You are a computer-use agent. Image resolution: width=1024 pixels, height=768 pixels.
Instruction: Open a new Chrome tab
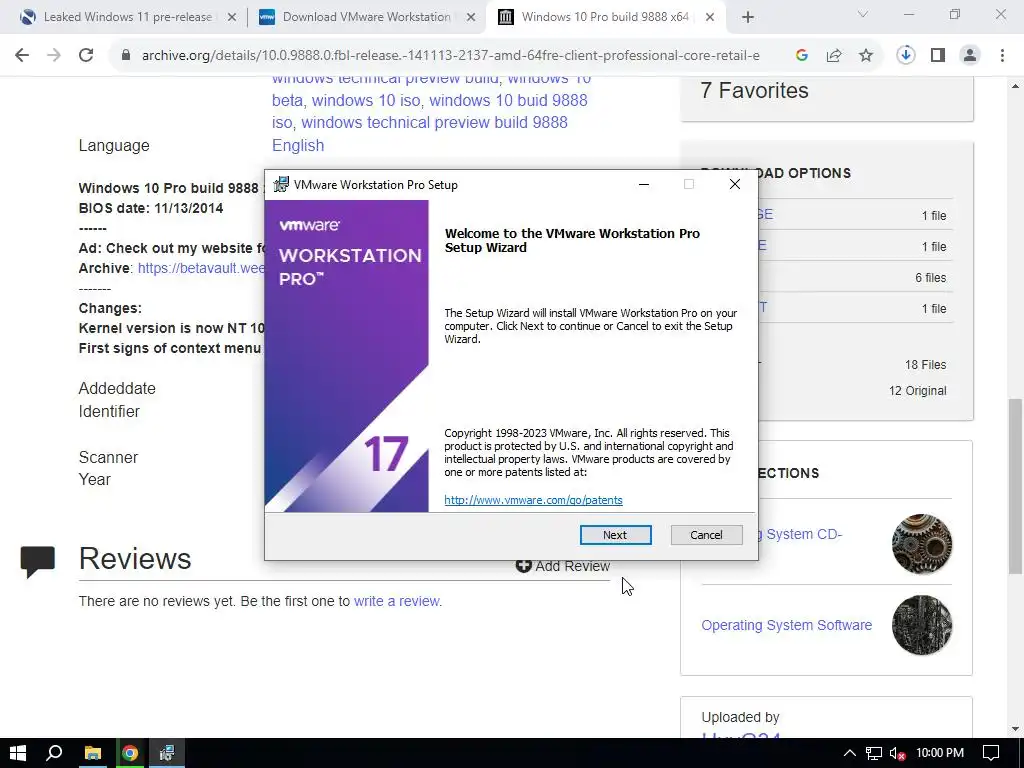[x=748, y=18]
